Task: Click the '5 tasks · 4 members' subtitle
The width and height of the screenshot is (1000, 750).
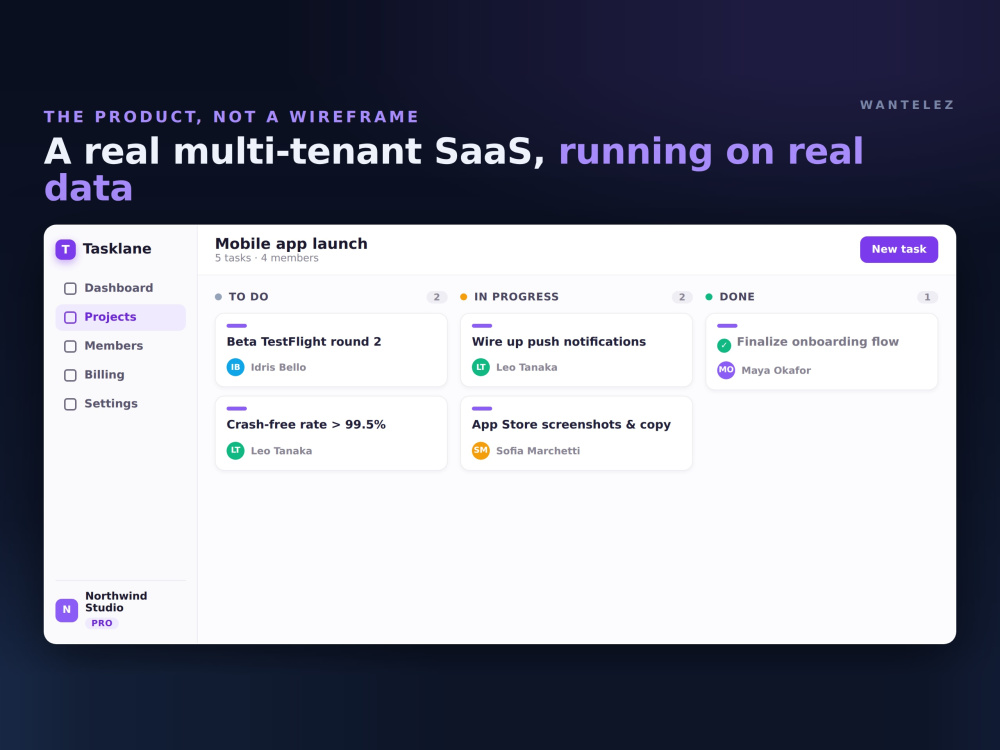Action: pos(267,258)
